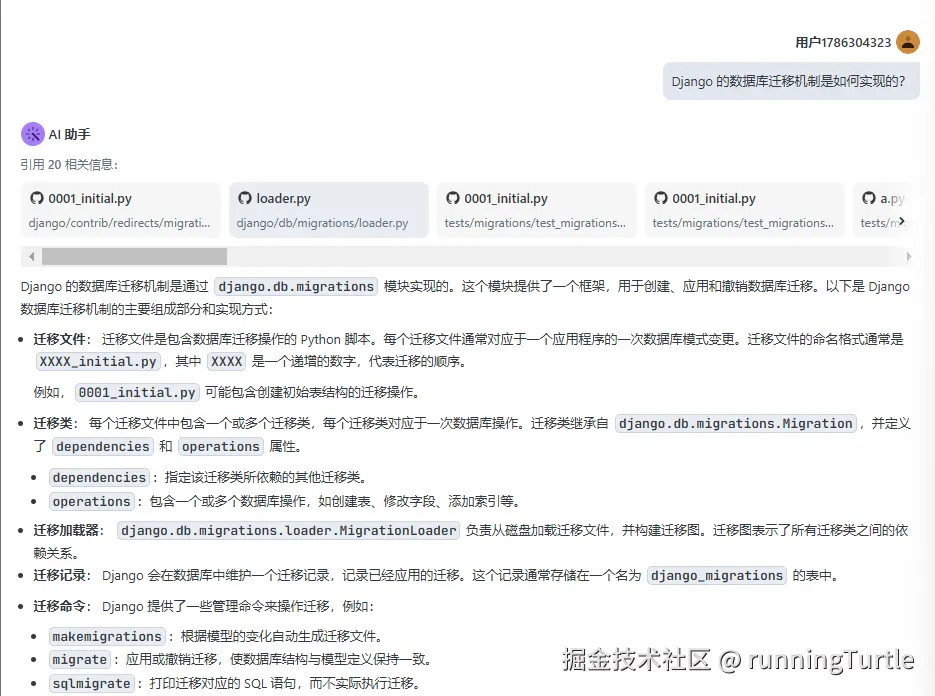Viewport: 935px width, 696px height.
Task: Click the django.db.migrations.loader.MigrationLoader code tag
Action: (x=289, y=531)
